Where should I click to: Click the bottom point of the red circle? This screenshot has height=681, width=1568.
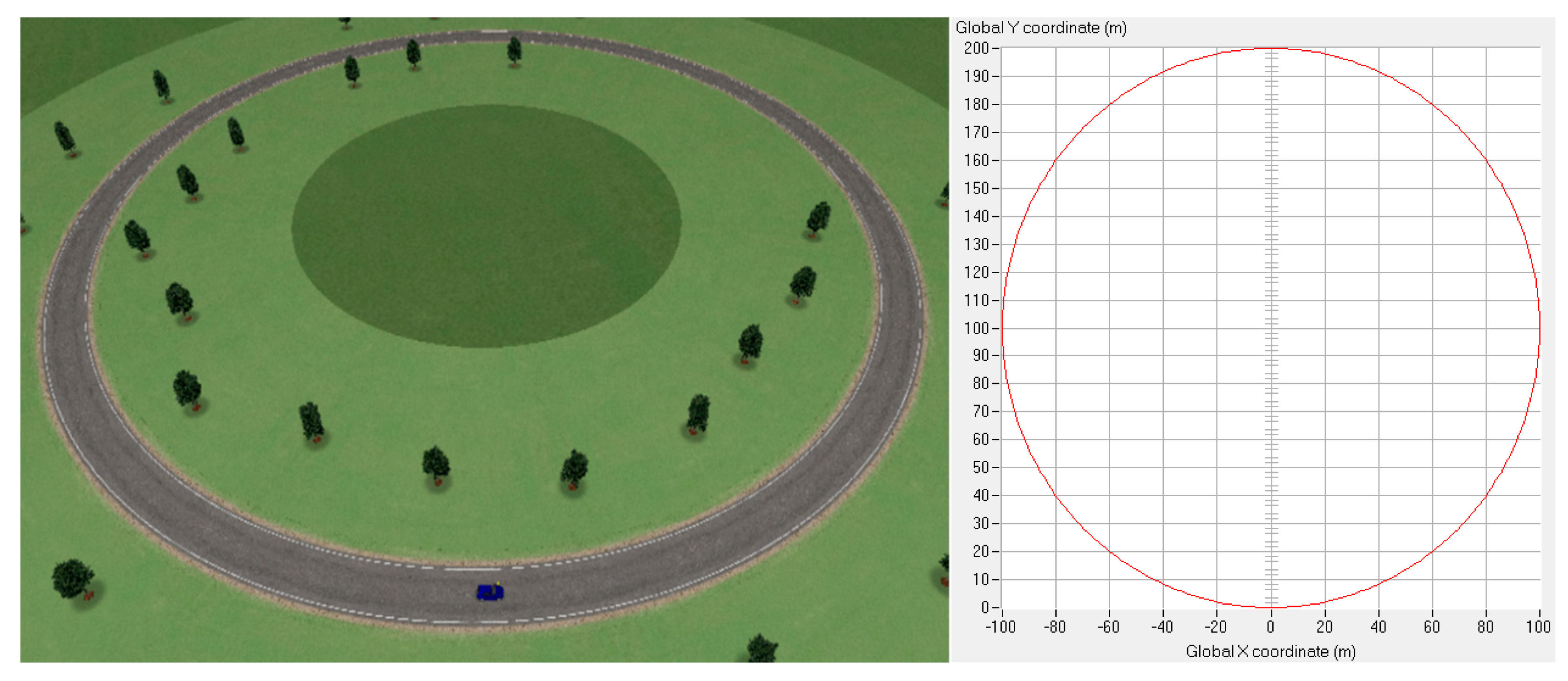click(1271, 607)
